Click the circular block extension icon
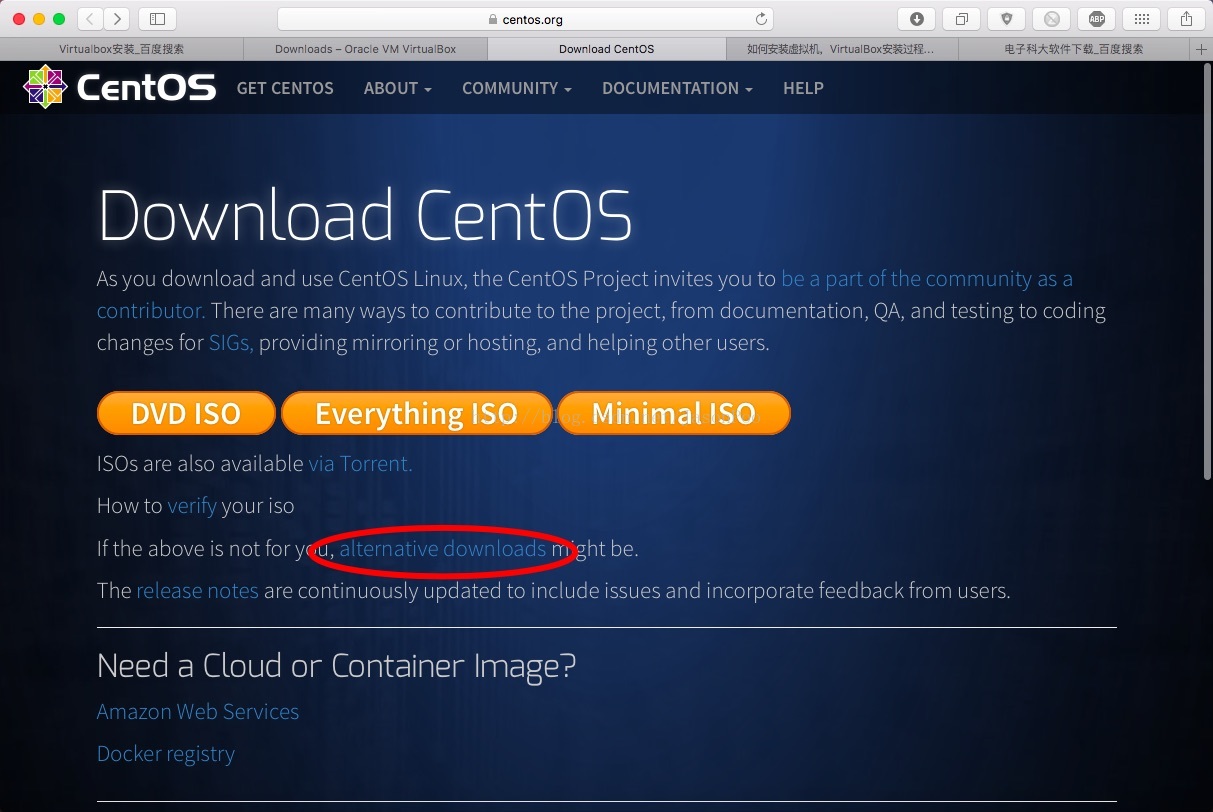 [x=1051, y=18]
